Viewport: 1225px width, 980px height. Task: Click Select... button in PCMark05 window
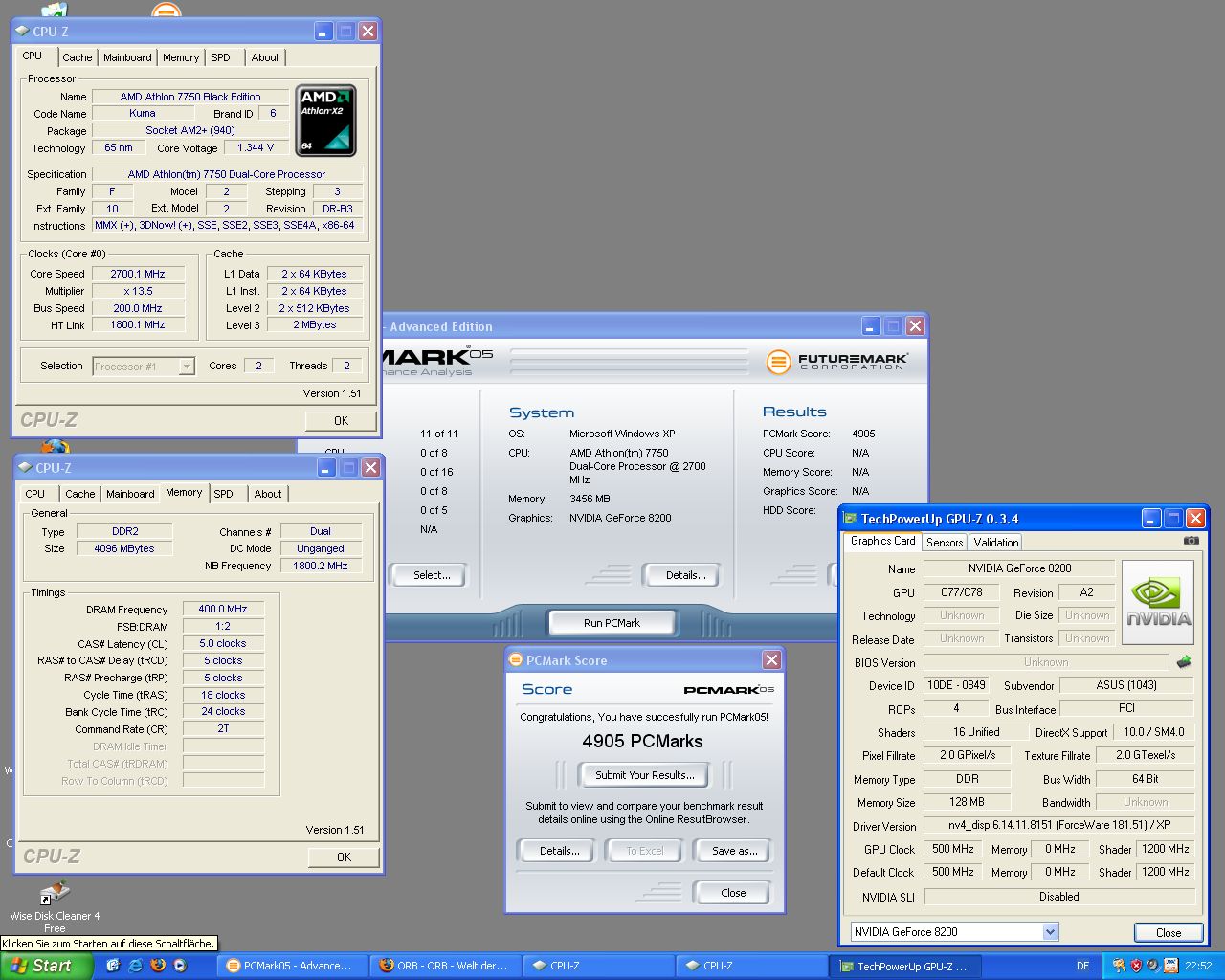(428, 575)
